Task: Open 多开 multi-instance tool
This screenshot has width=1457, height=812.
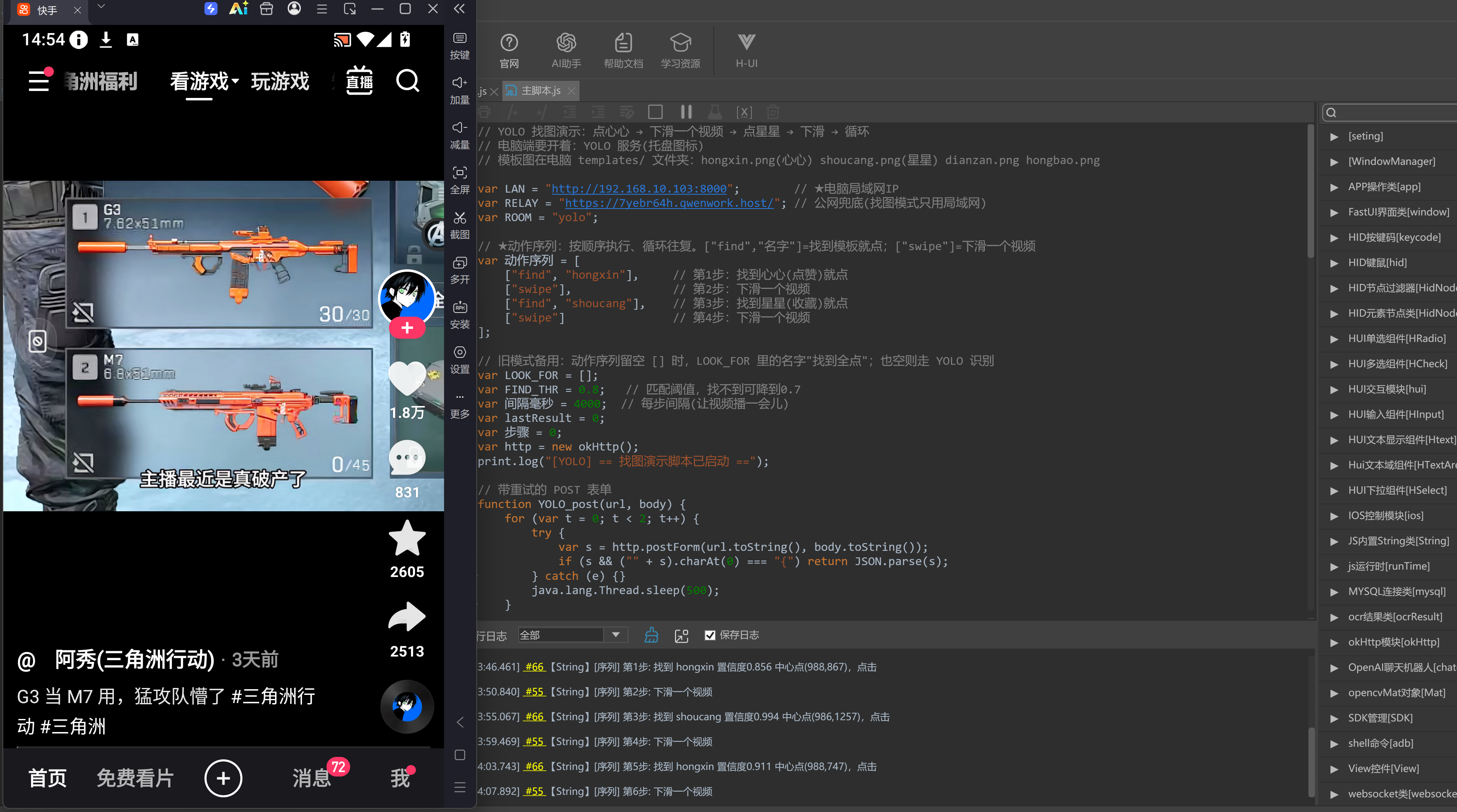Action: click(460, 270)
